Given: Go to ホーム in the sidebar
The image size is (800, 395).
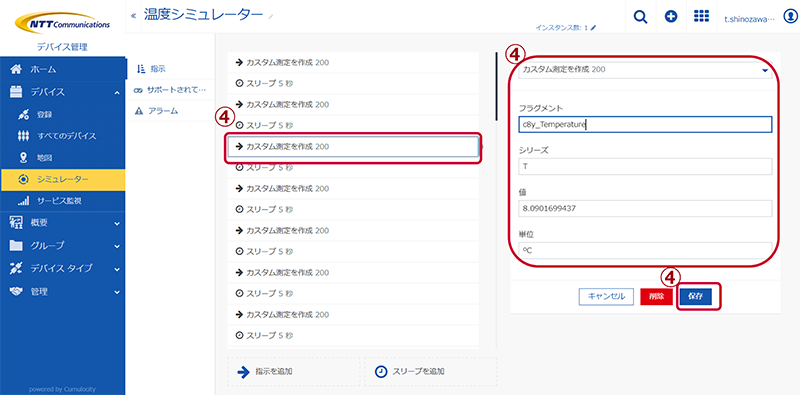Looking at the screenshot, I should tap(62, 69).
